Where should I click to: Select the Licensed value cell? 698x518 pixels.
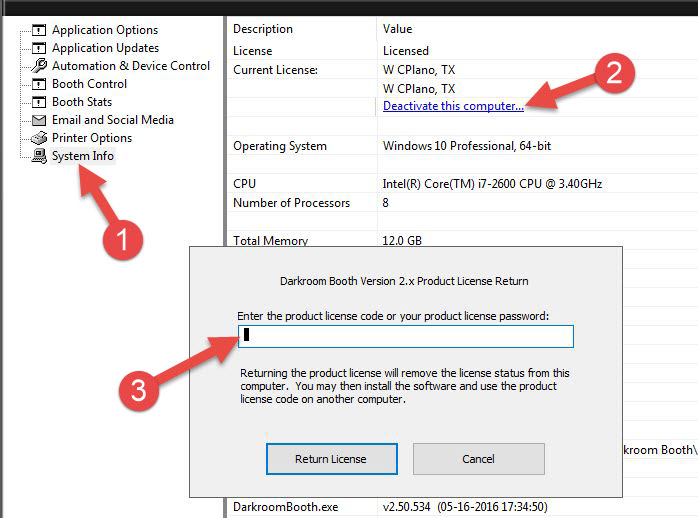406,51
